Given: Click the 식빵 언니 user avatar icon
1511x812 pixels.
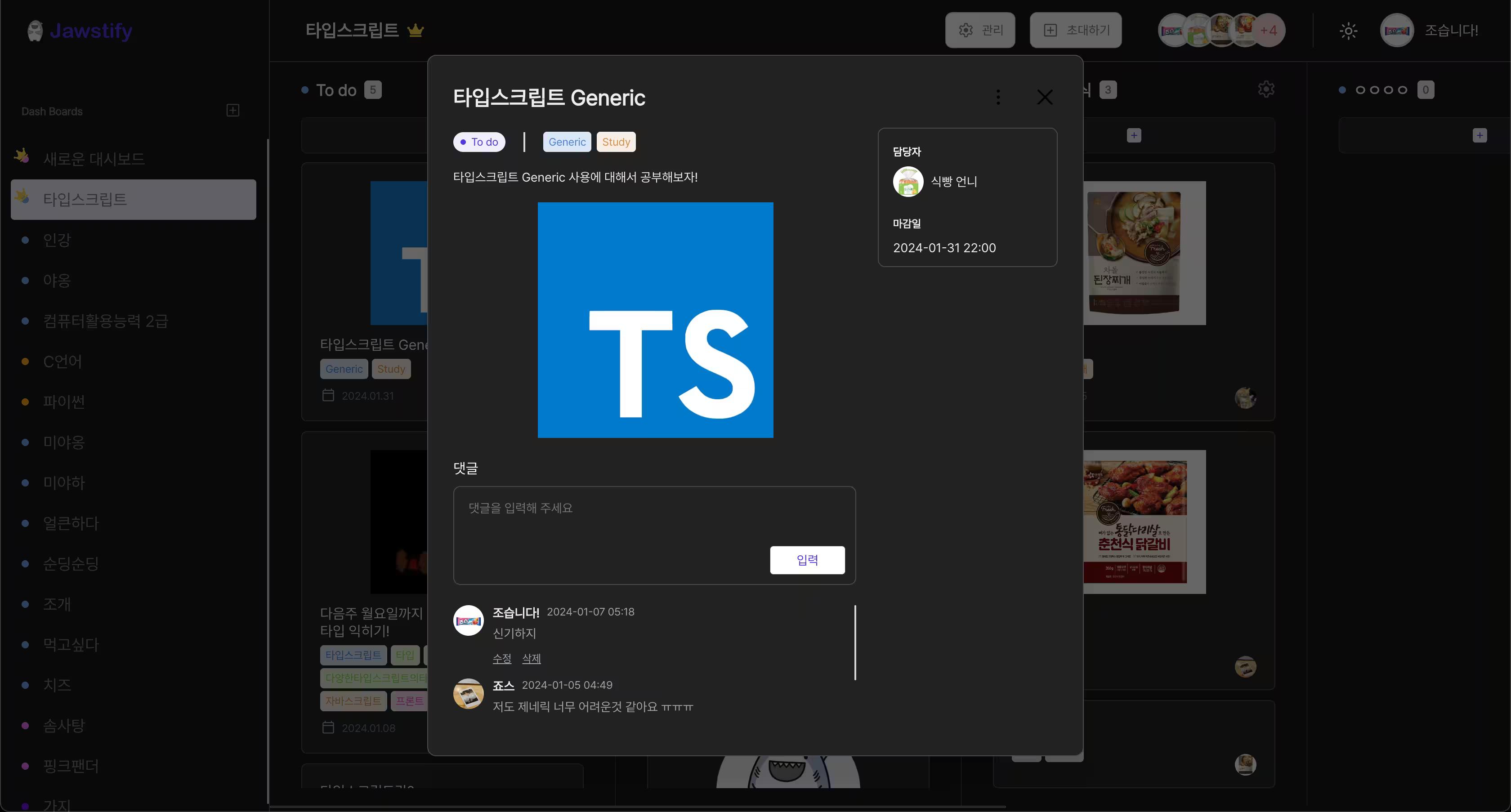Looking at the screenshot, I should click(x=907, y=181).
